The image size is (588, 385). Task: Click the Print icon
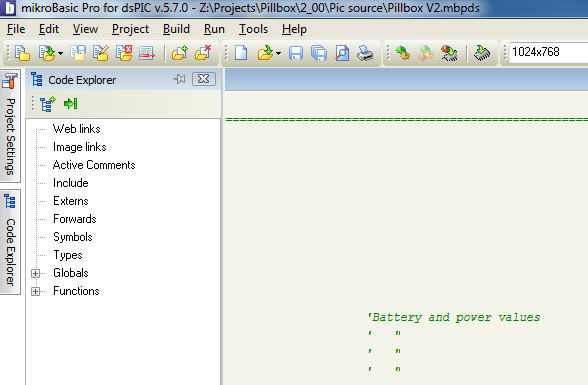coord(365,53)
